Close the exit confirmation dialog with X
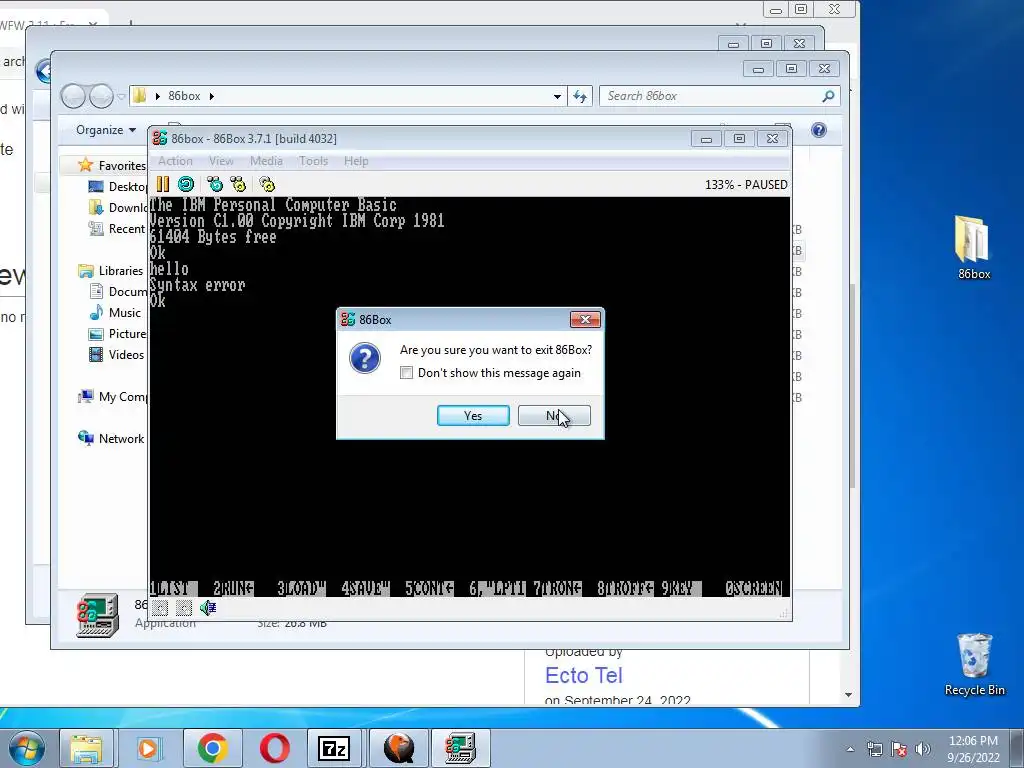Screen dimensions: 1024x768 (x=585, y=319)
